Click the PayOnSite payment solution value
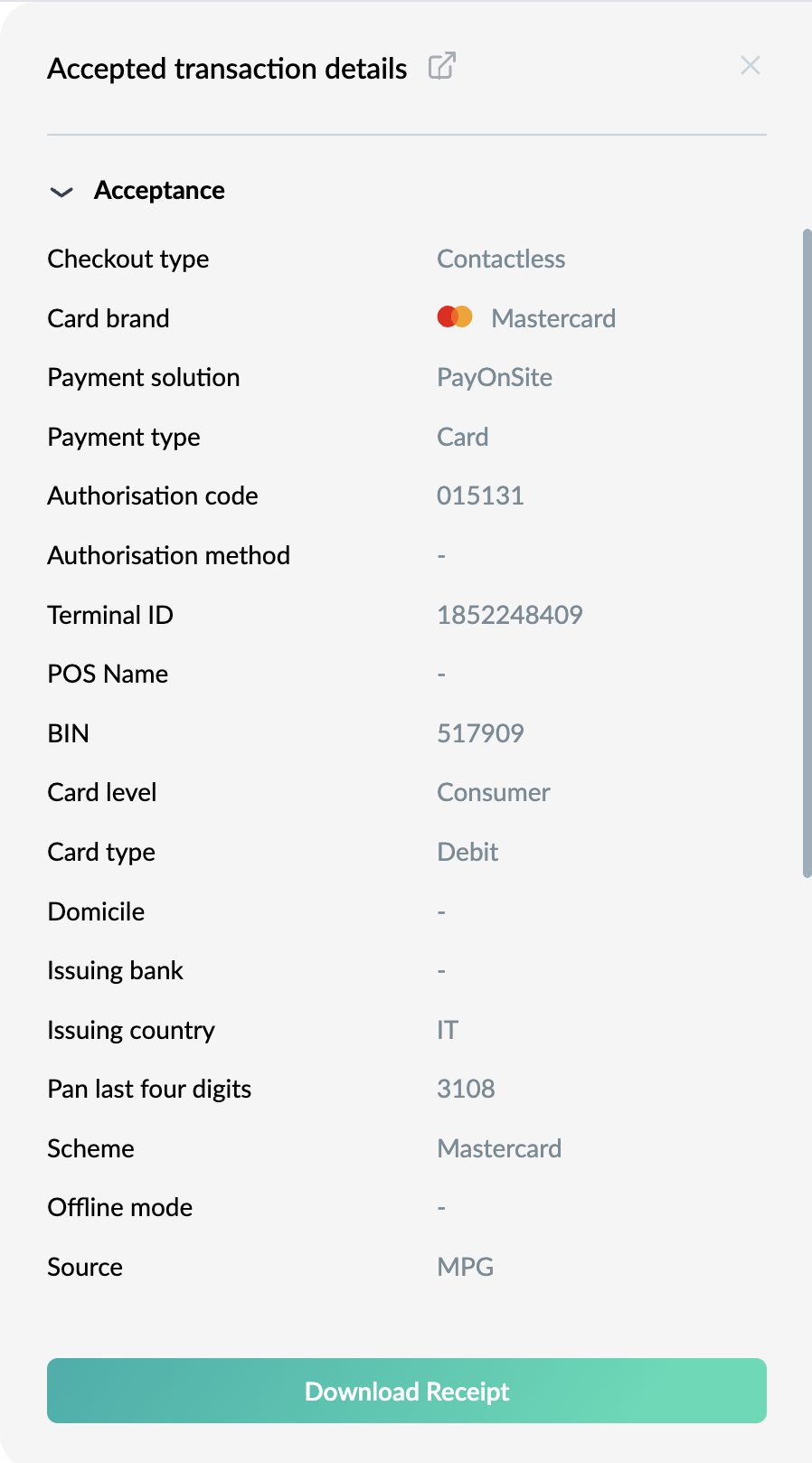The image size is (812, 1463). click(495, 378)
